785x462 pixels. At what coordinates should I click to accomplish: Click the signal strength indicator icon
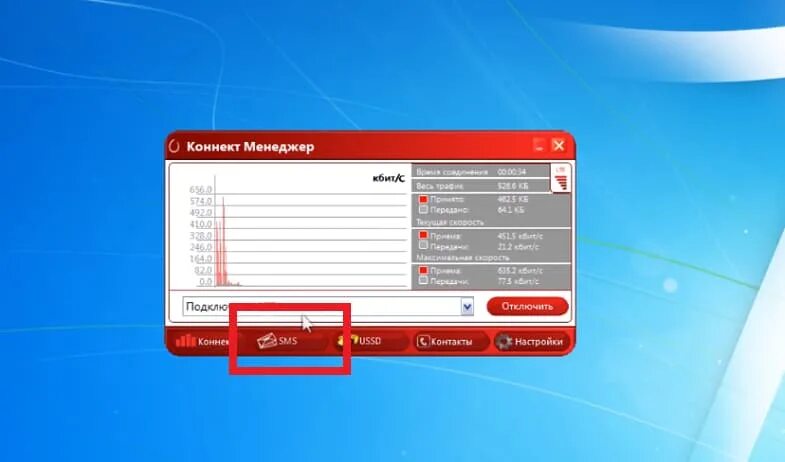pyautogui.click(x=561, y=179)
